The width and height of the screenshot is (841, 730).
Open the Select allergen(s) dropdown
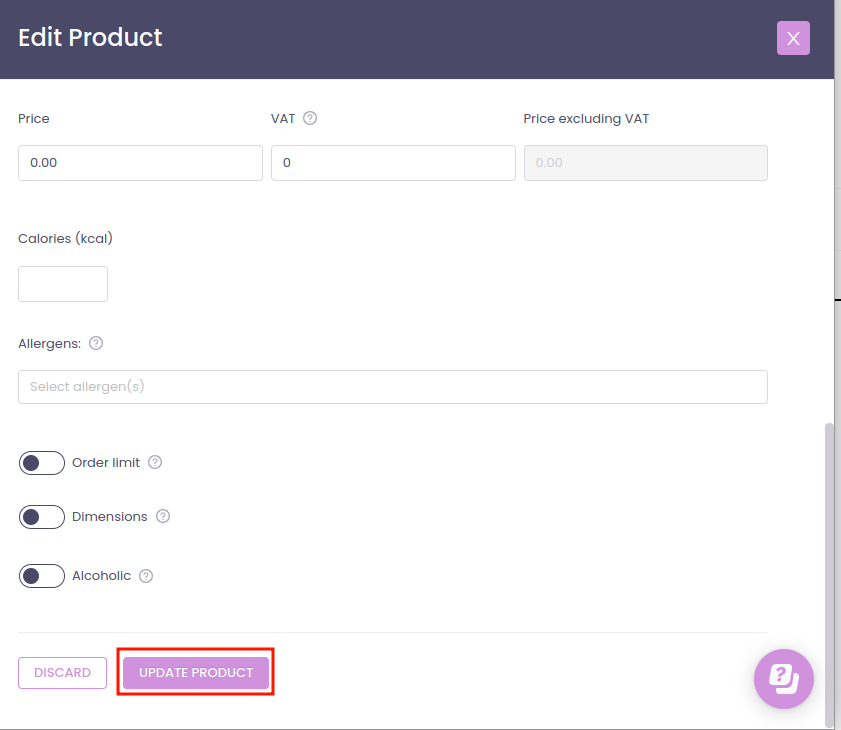(x=393, y=387)
